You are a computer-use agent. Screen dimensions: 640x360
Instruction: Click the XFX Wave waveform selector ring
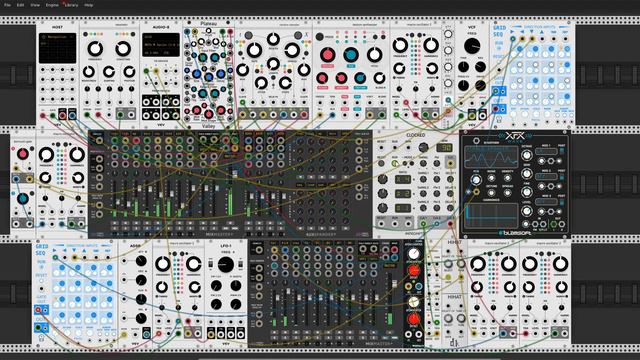(x=476, y=141)
